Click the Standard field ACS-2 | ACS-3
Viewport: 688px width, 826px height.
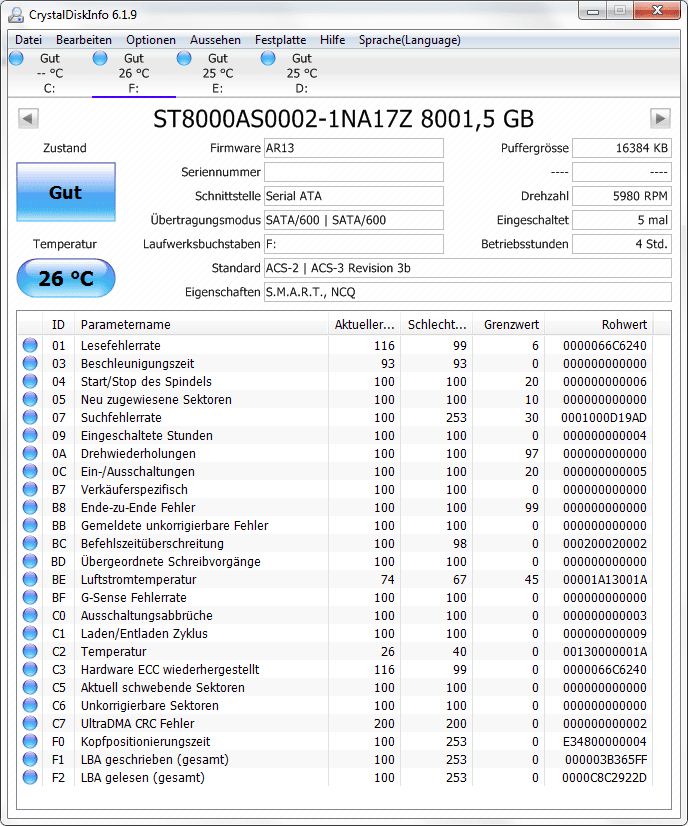tap(467, 268)
